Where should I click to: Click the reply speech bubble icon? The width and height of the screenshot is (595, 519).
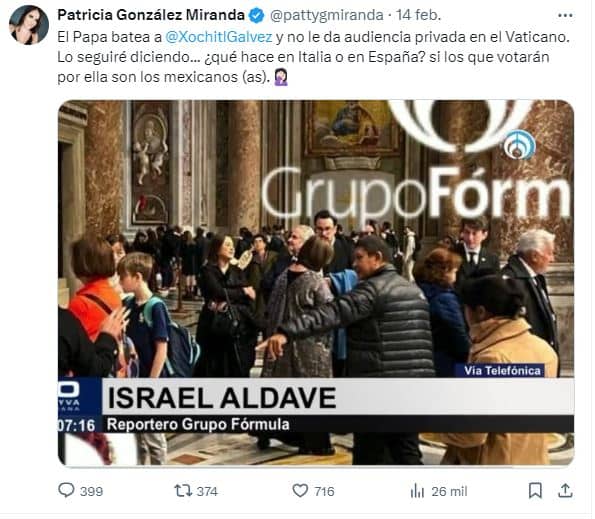pyautogui.click(x=66, y=490)
